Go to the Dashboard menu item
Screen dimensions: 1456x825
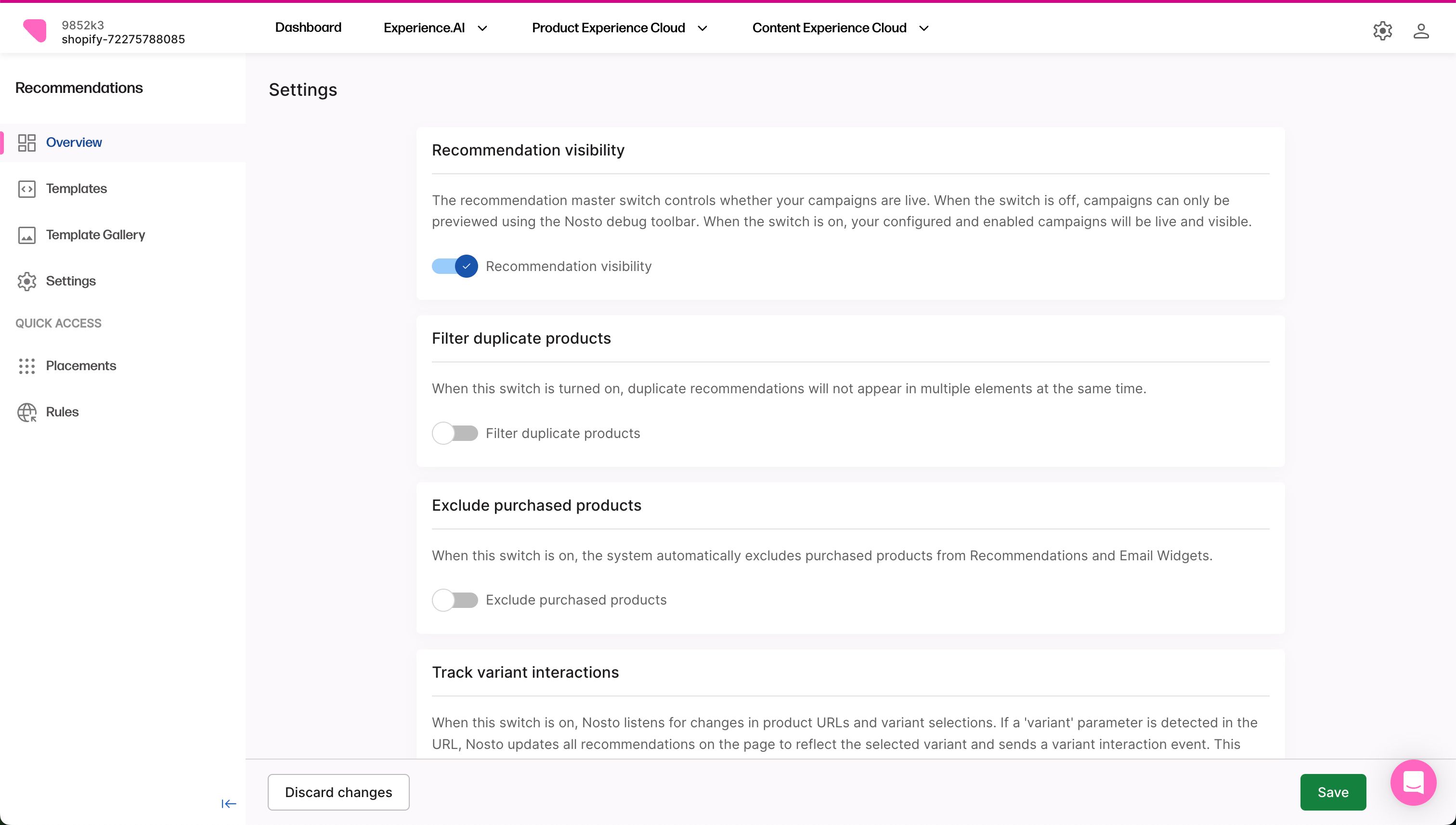[308, 28]
